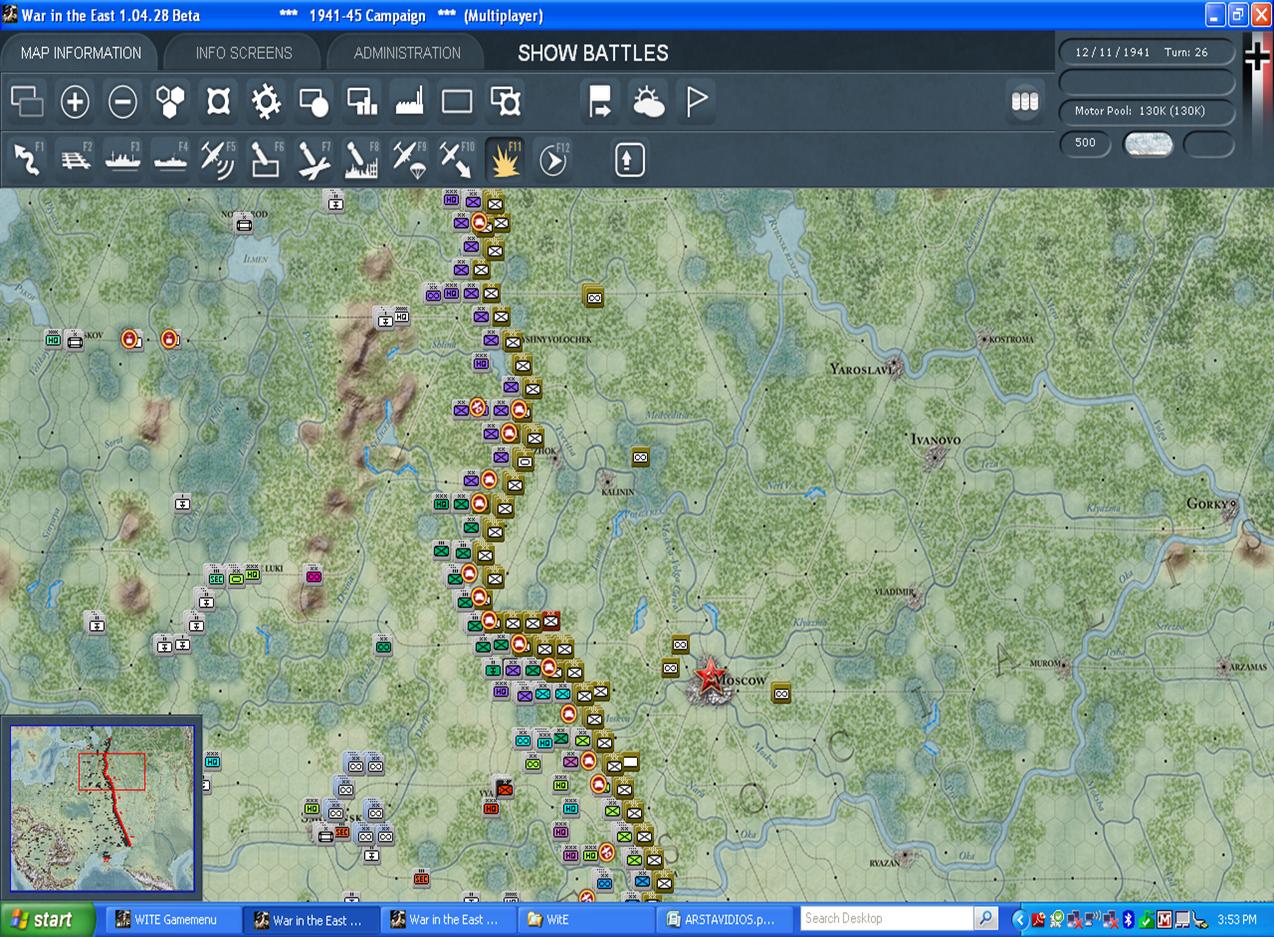Screen dimensions: 1274x937
Task: Switch to the INFO SCREENS tab
Action: pyautogui.click(x=244, y=52)
